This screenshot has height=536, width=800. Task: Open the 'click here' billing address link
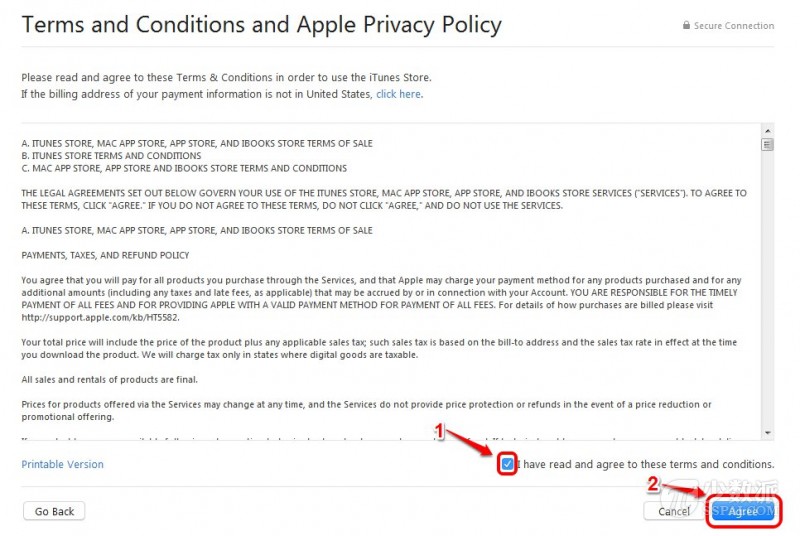[398, 94]
